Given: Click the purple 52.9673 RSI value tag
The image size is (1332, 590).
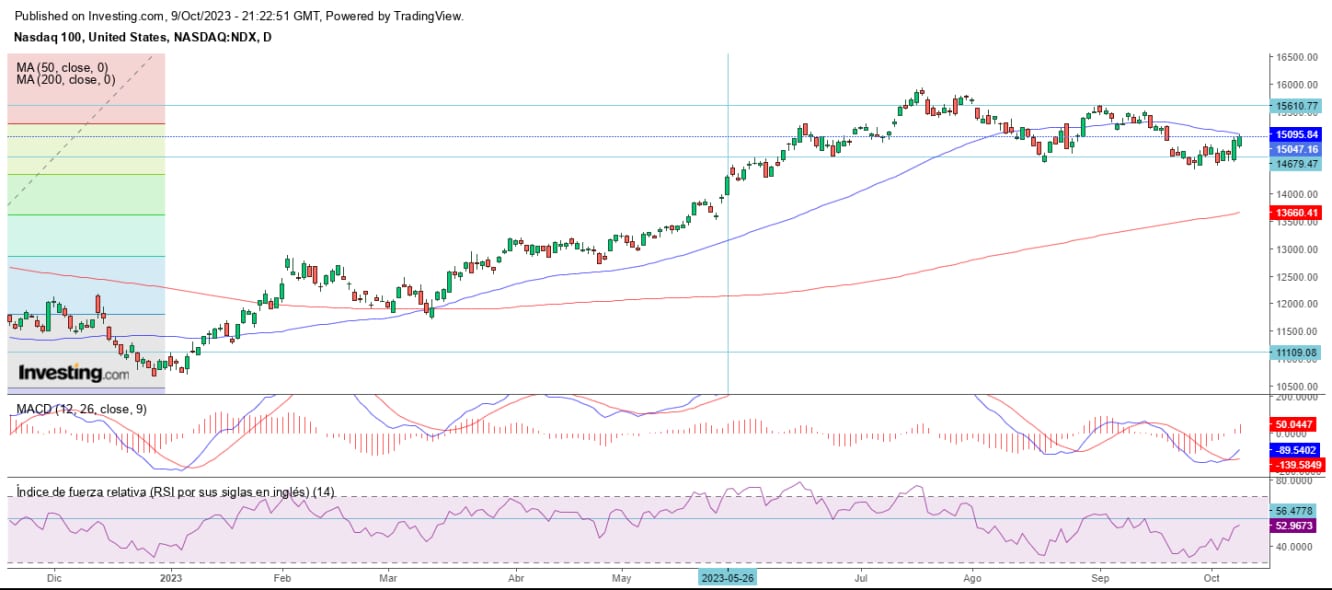Looking at the screenshot, I should (x=1295, y=523).
